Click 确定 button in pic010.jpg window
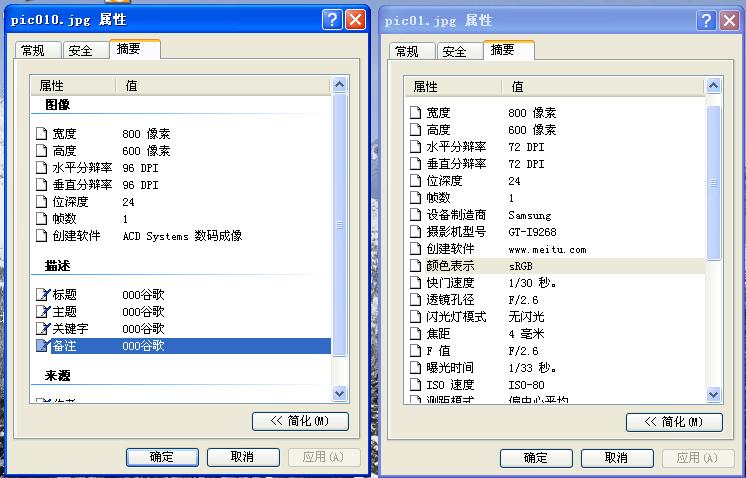The width and height of the screenshot is (746, 478). tap(162, 458)
